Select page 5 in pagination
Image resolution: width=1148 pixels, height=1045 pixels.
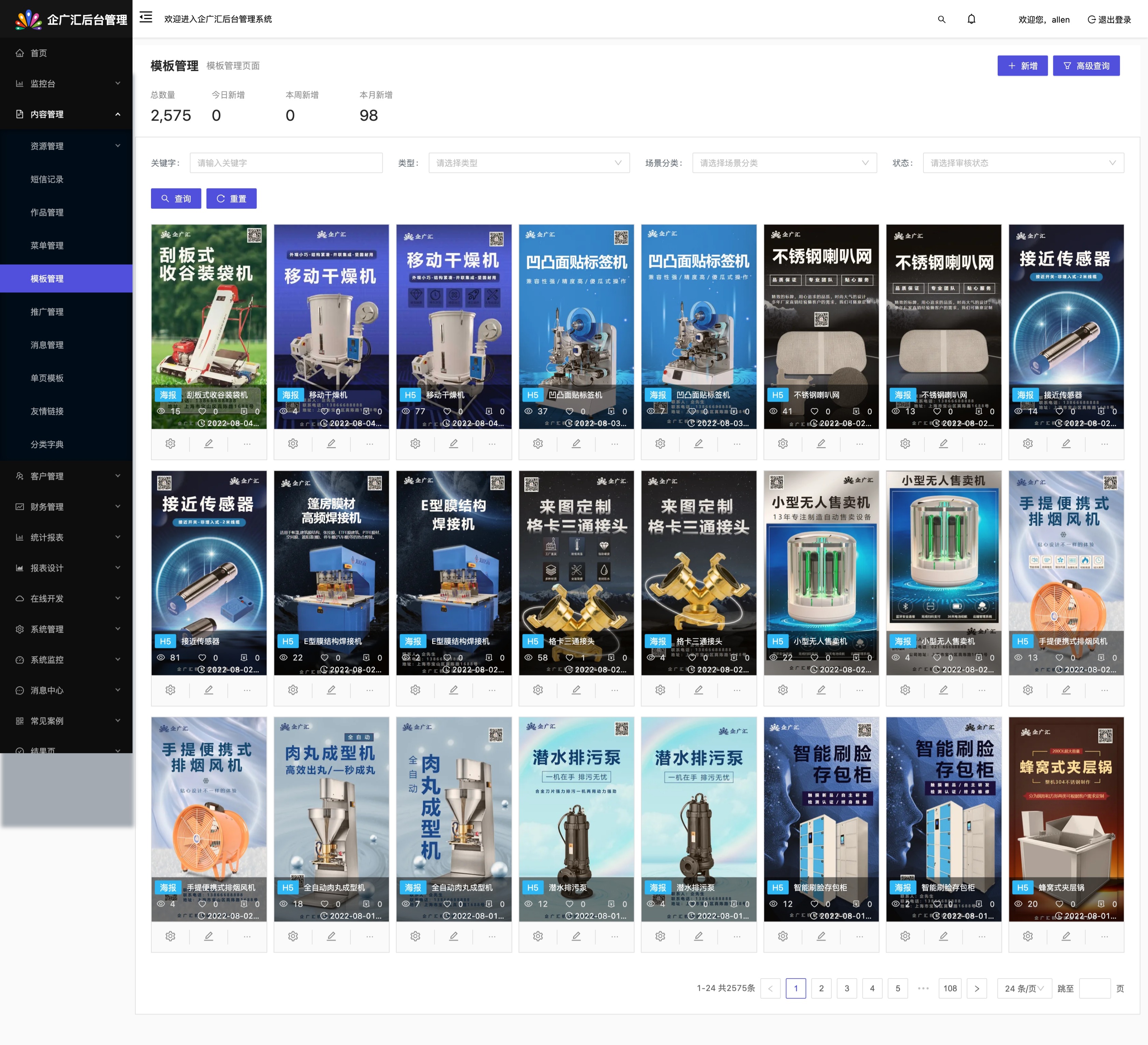pyautogui.click(x=898, y=989)
